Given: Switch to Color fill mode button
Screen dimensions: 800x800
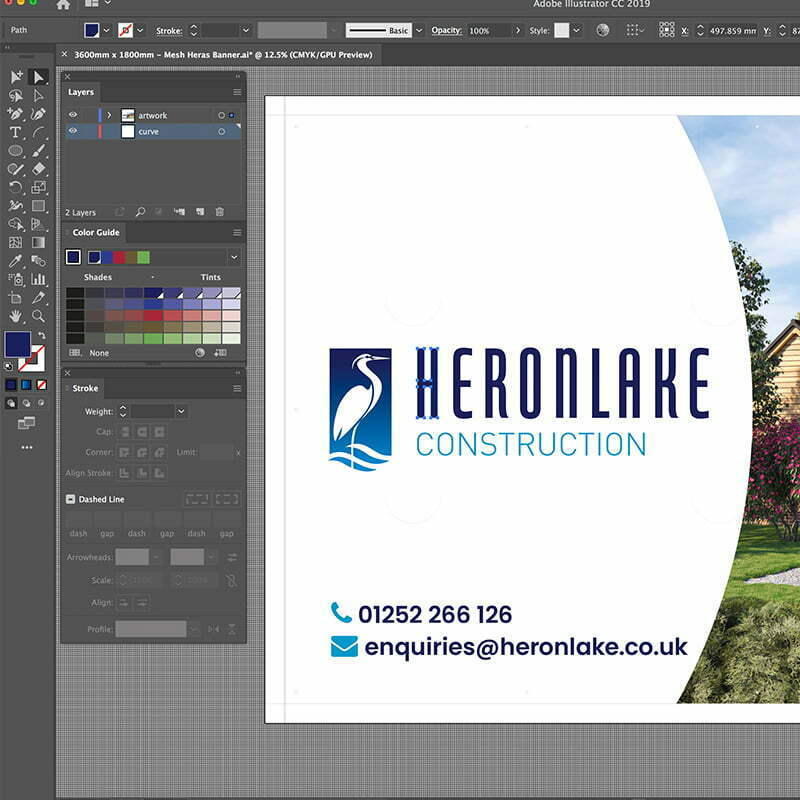Looking at the screenshot, I should (x=11, y=385).
